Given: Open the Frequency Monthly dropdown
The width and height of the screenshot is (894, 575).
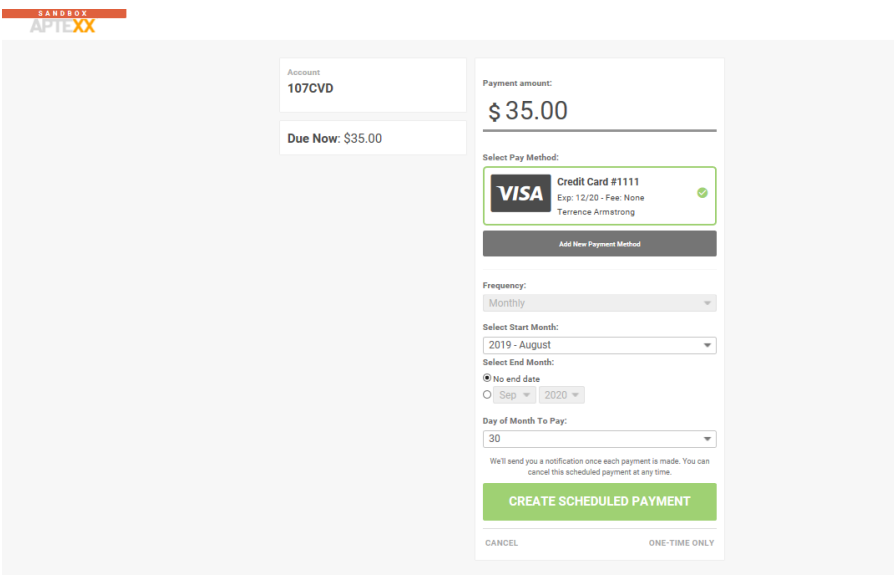Looking at the screenshot, I should tap(599, 303).
